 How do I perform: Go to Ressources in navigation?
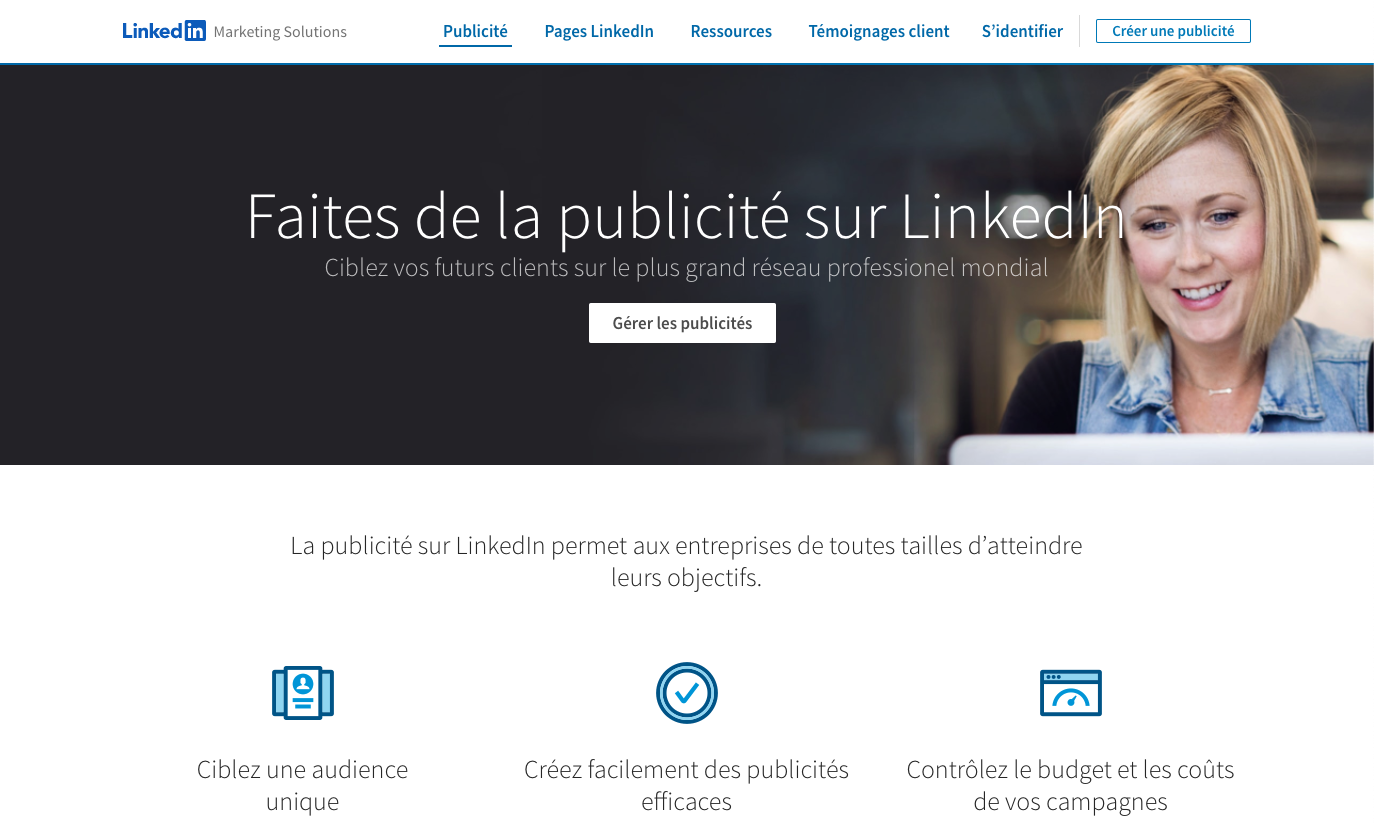point(731,31)
